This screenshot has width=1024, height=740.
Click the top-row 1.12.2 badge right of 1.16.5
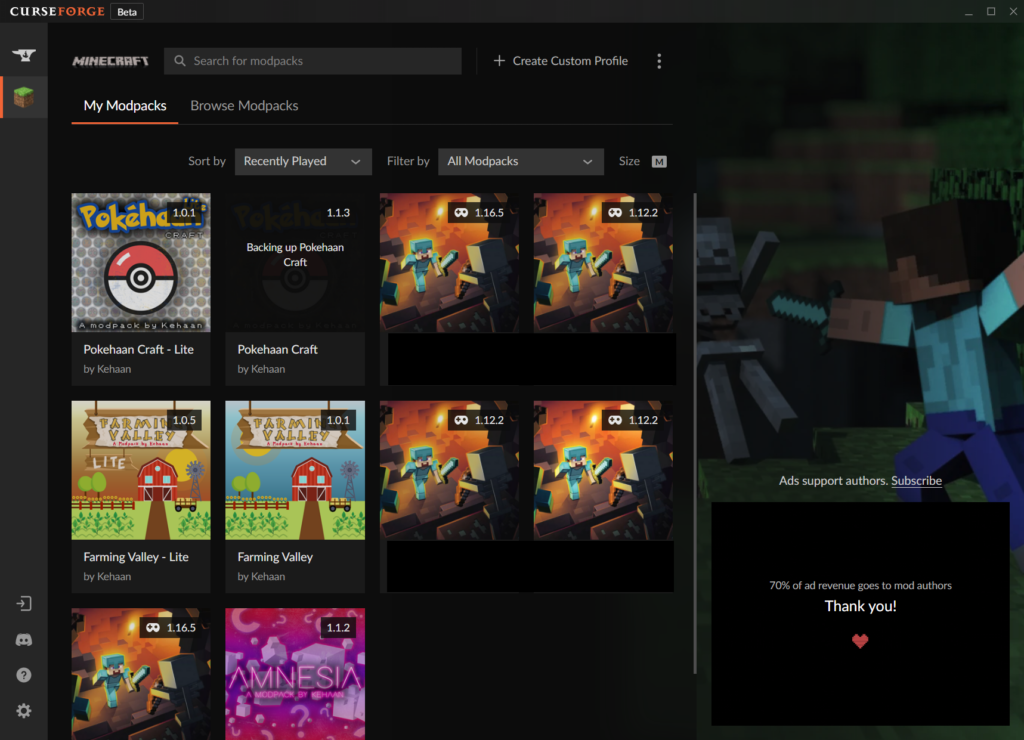click(633, 213)
